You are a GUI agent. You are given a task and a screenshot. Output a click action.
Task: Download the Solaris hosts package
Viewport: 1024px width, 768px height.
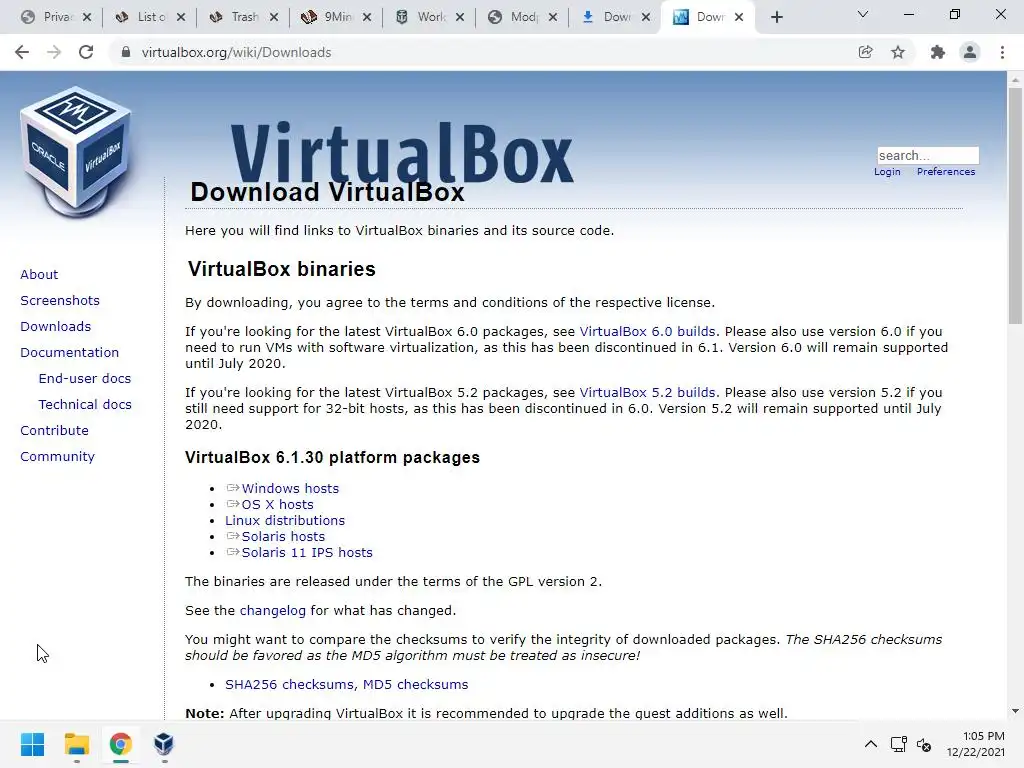coord(283,537)
